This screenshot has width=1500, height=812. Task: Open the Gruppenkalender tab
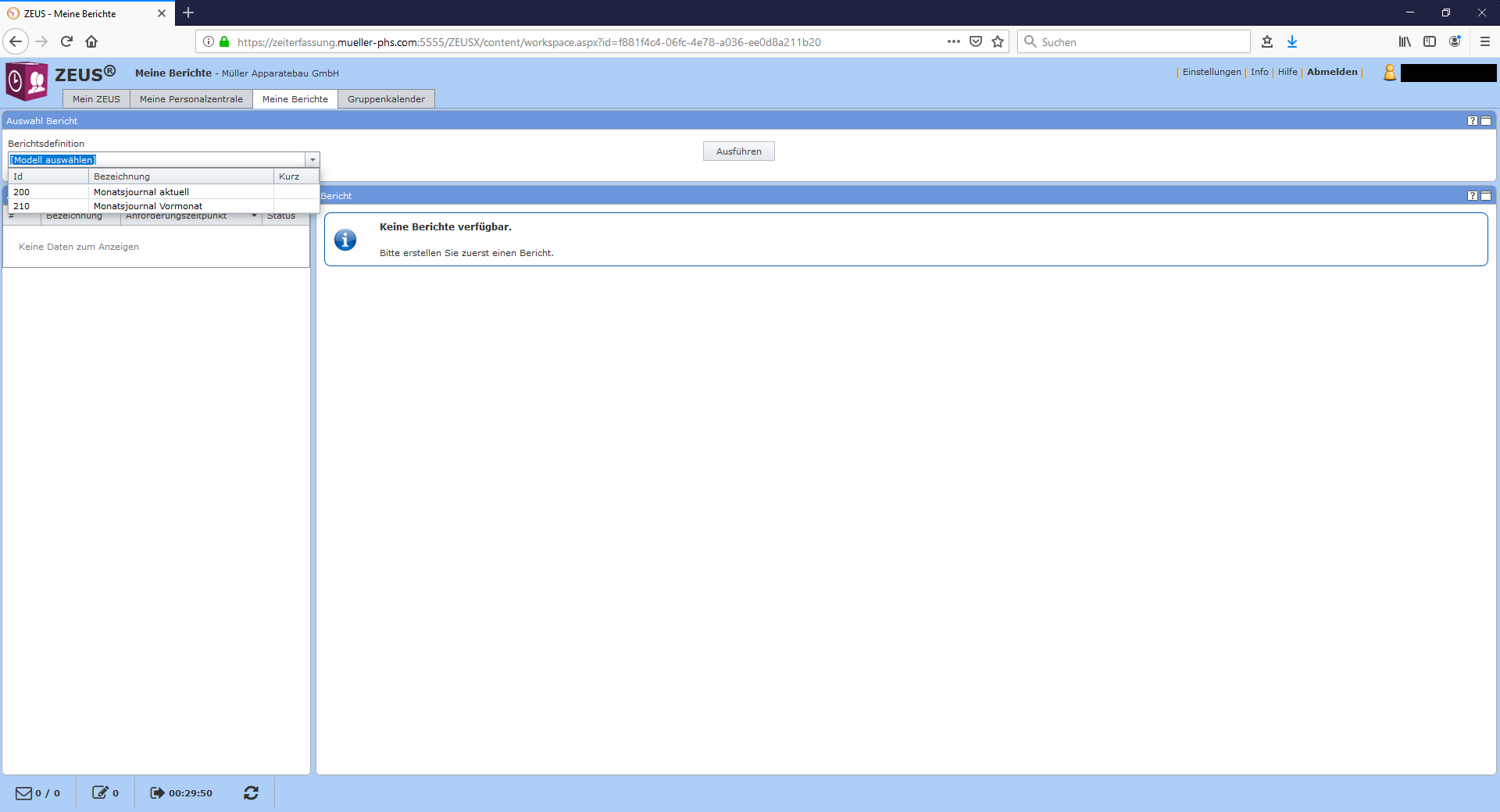[386, 99]
